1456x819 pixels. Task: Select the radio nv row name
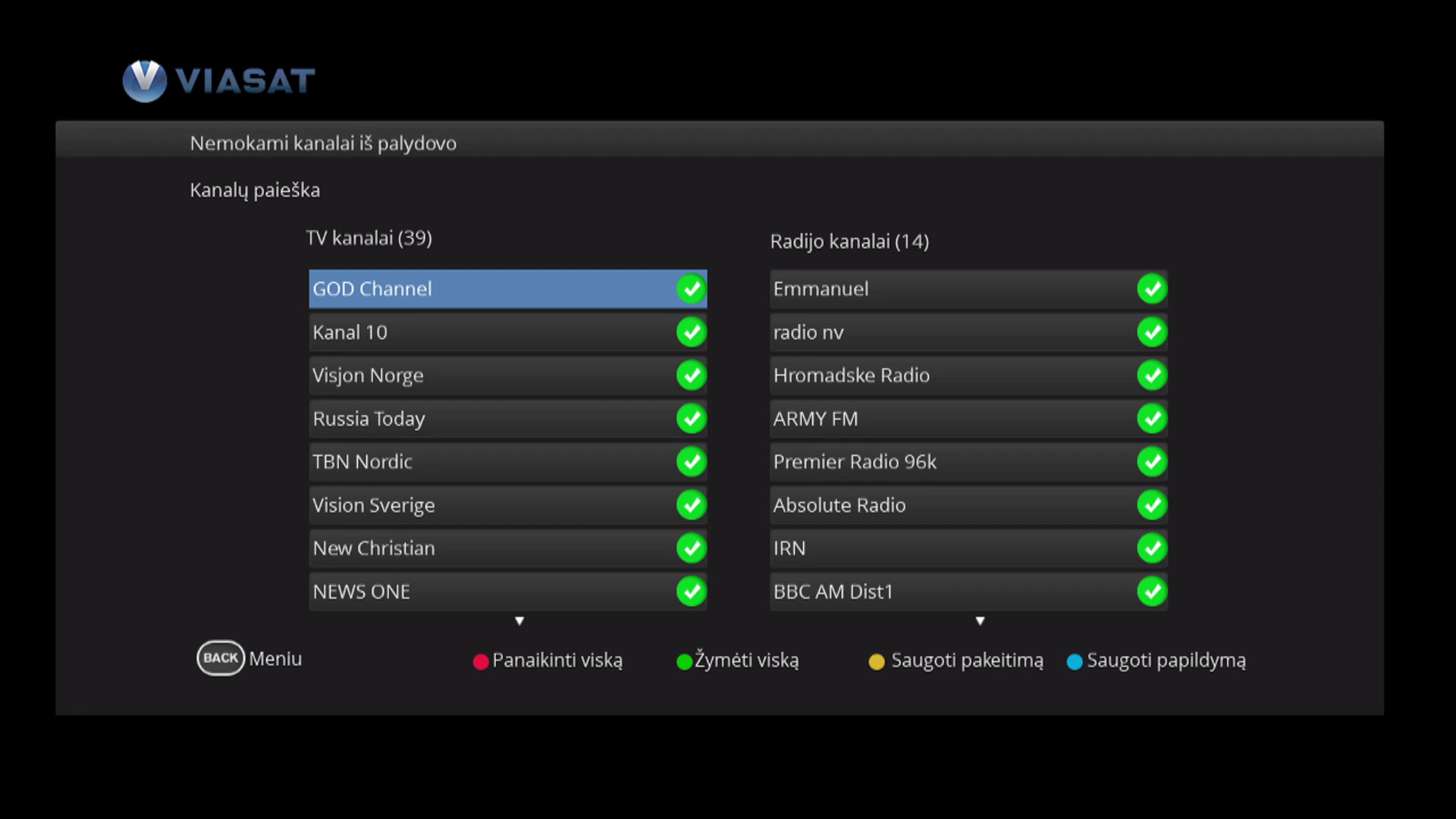(808, 332)
